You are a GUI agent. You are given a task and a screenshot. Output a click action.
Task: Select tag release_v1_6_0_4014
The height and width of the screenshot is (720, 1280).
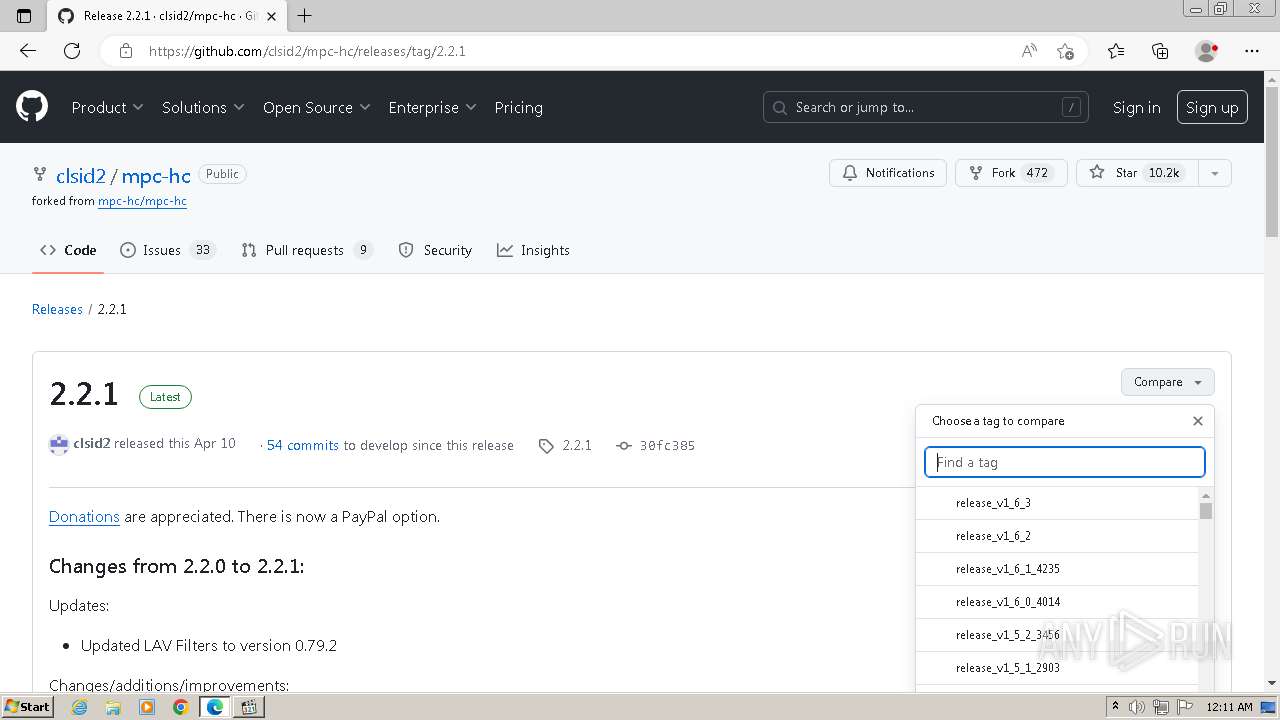(x=1057, y=602)
